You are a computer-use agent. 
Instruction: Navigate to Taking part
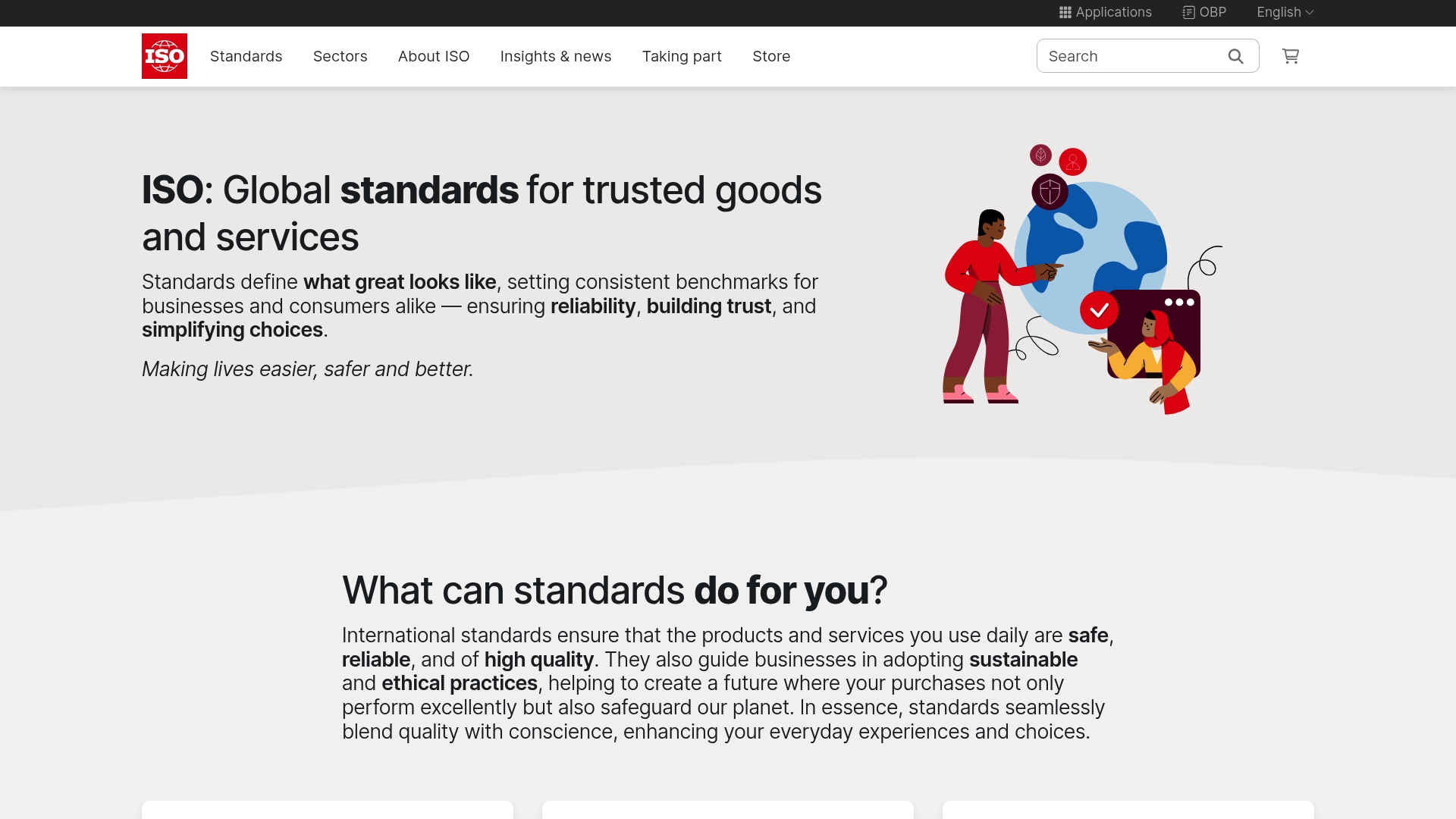pos(681,55)
